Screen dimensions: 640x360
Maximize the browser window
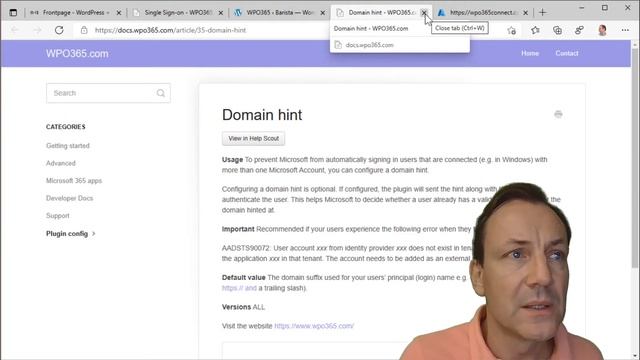click(x=604, y=8)
